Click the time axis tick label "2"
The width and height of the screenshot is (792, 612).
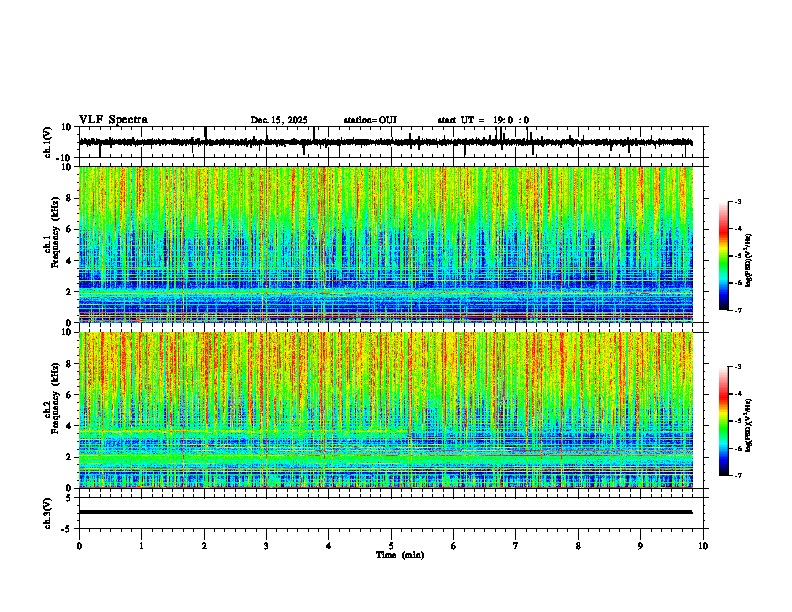204,546
